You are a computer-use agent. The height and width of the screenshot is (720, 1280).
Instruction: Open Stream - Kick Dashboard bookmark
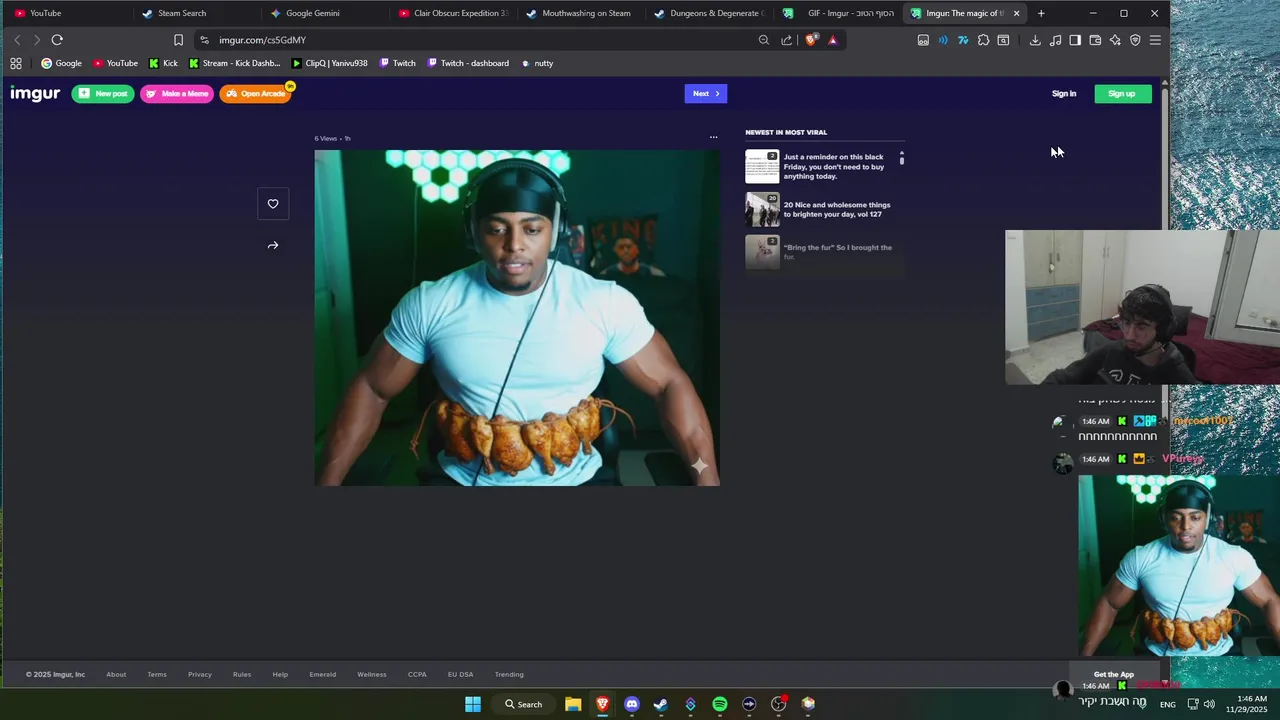[235, 63]
